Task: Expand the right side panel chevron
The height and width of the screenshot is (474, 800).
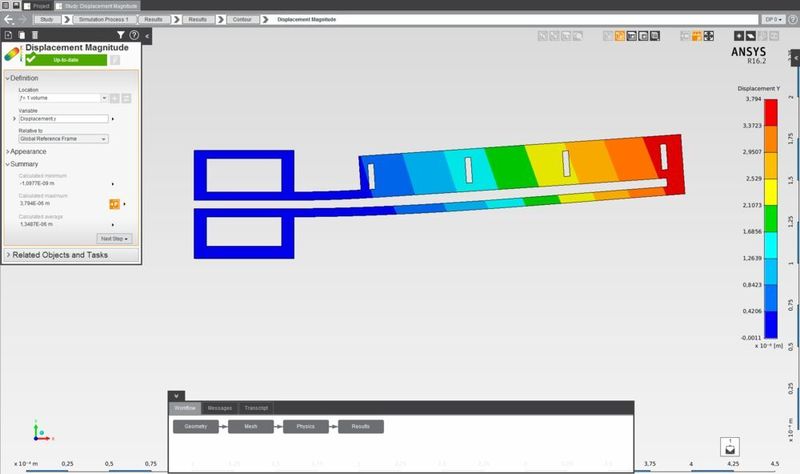Action: click(x=795, y=58)
